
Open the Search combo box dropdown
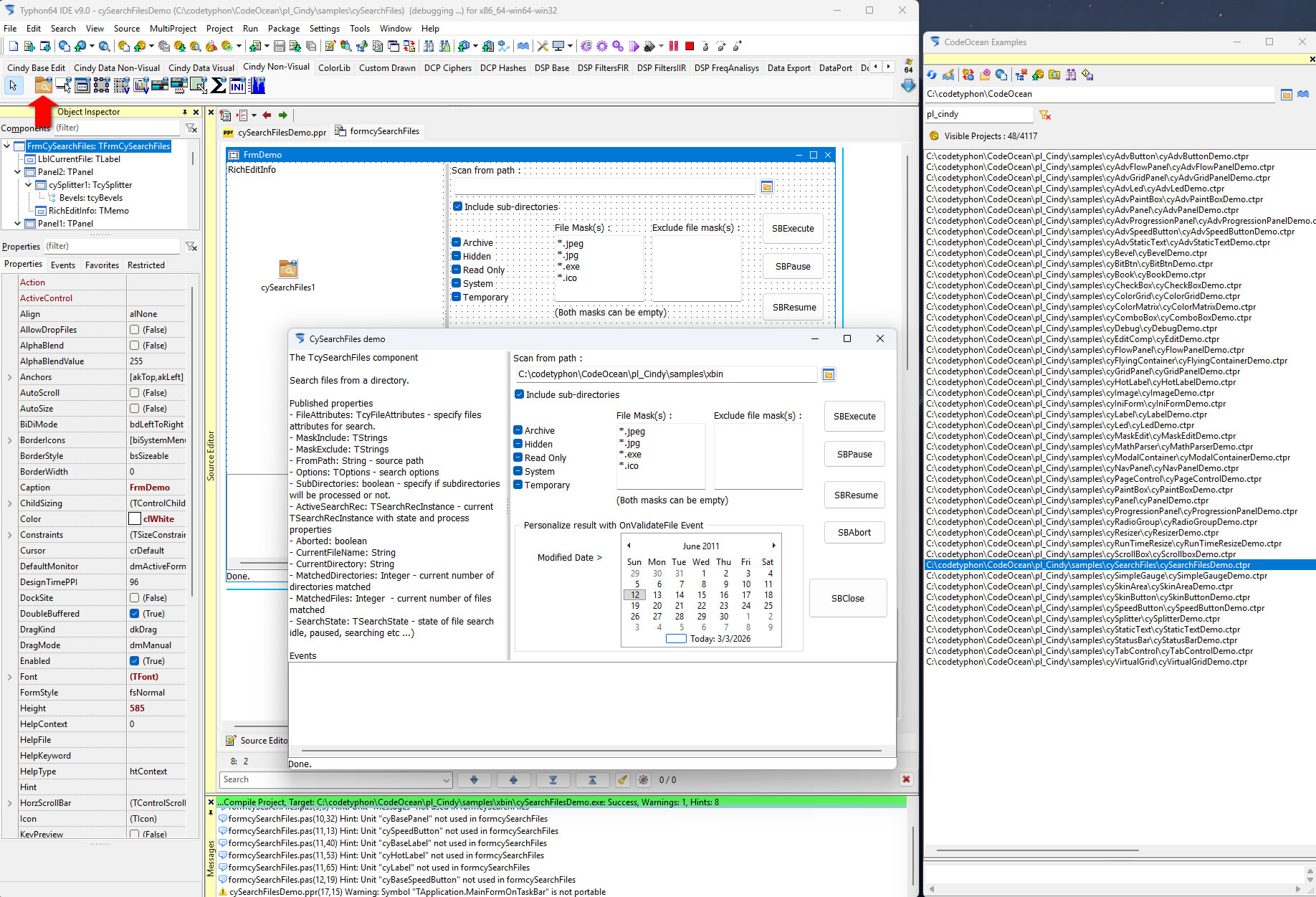click(446, 780)
